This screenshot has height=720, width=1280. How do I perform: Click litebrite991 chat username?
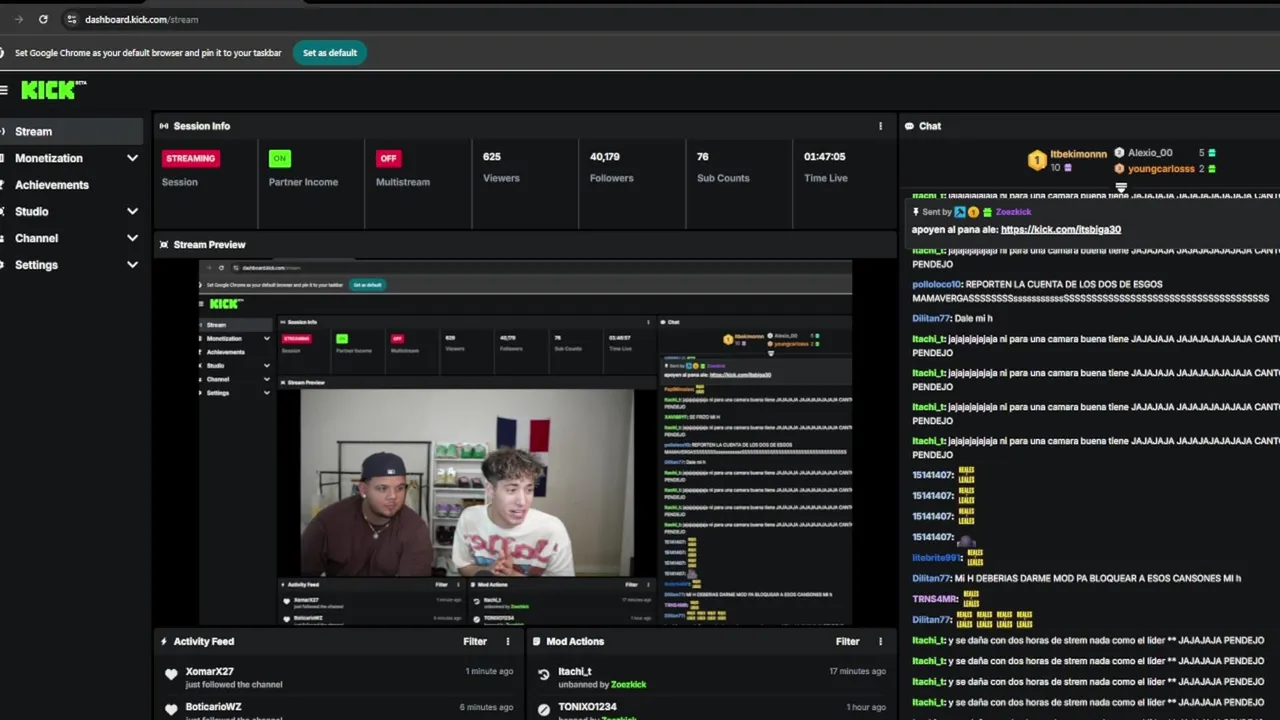tap(936, 558)
